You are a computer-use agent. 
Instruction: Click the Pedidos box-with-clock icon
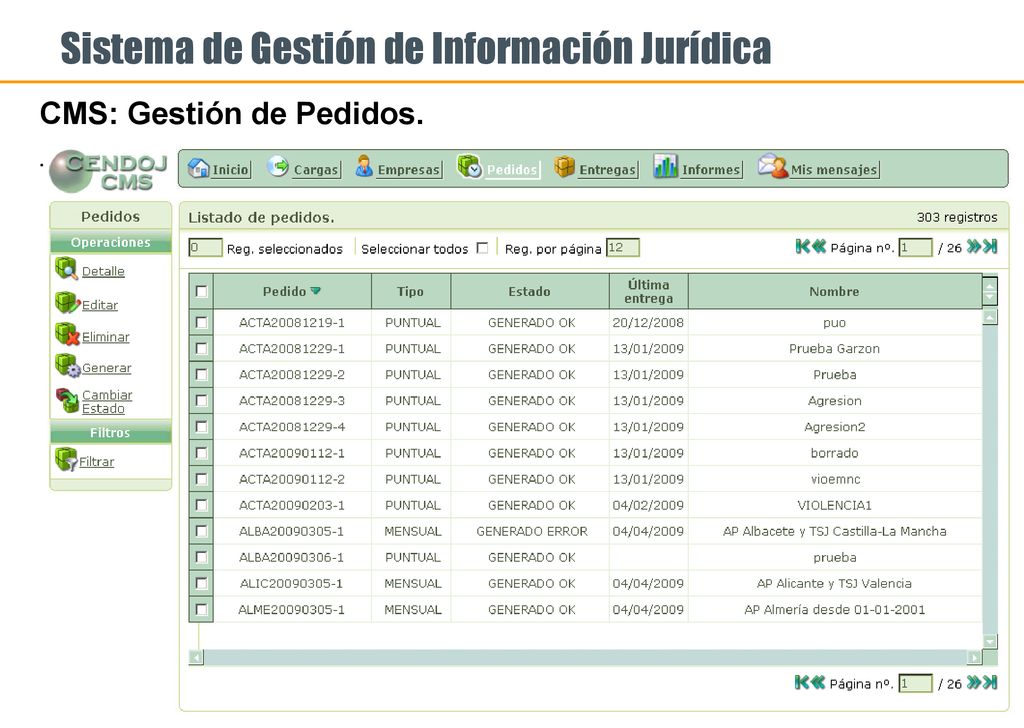[470, 166]
